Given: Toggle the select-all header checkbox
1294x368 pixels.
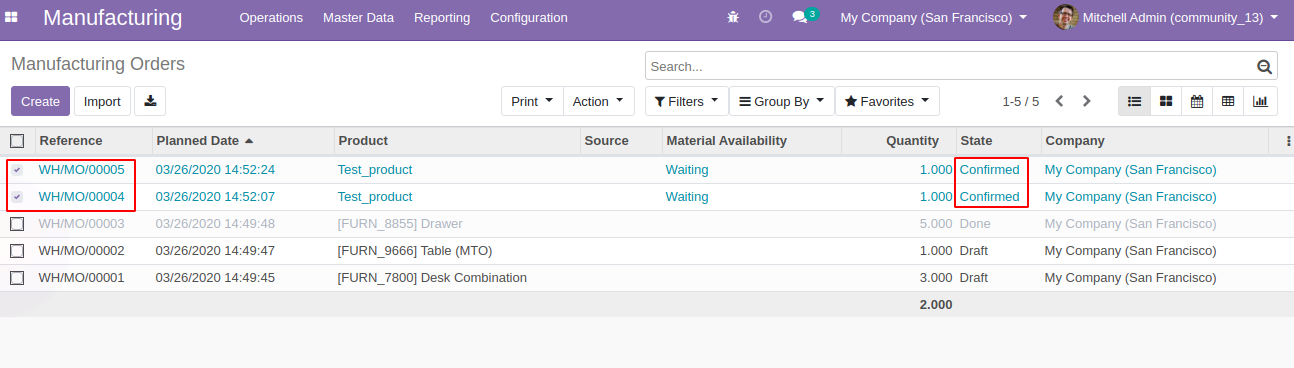Looking at the screenshot, I should coord(17,141).
